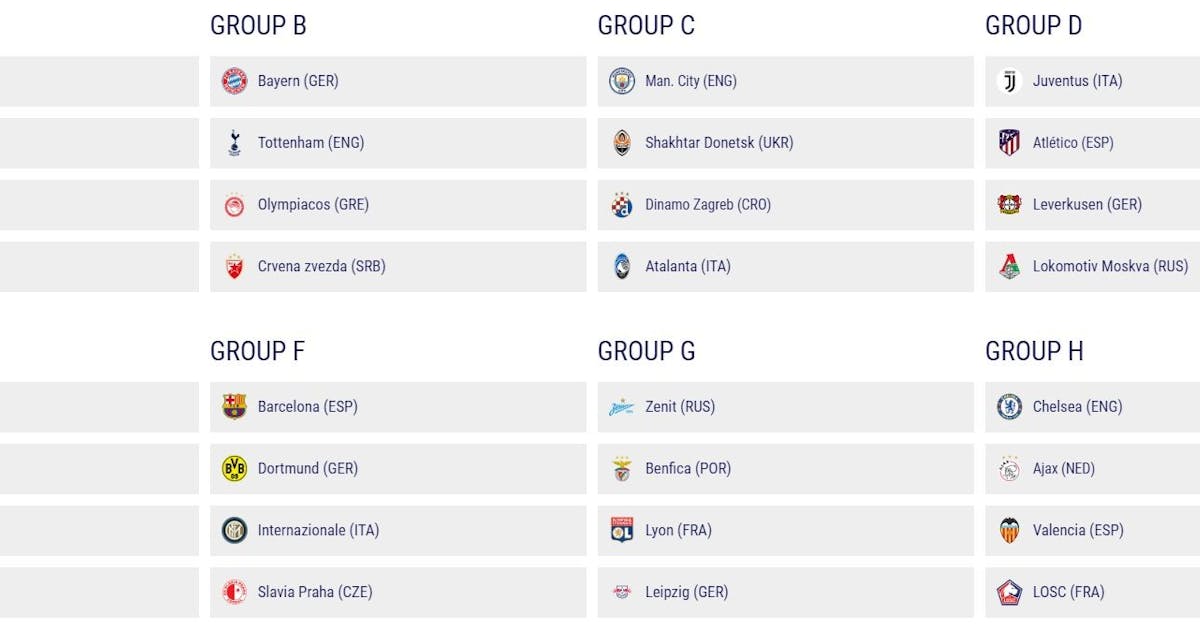Click the Leipzig (GER) team name

686,593
